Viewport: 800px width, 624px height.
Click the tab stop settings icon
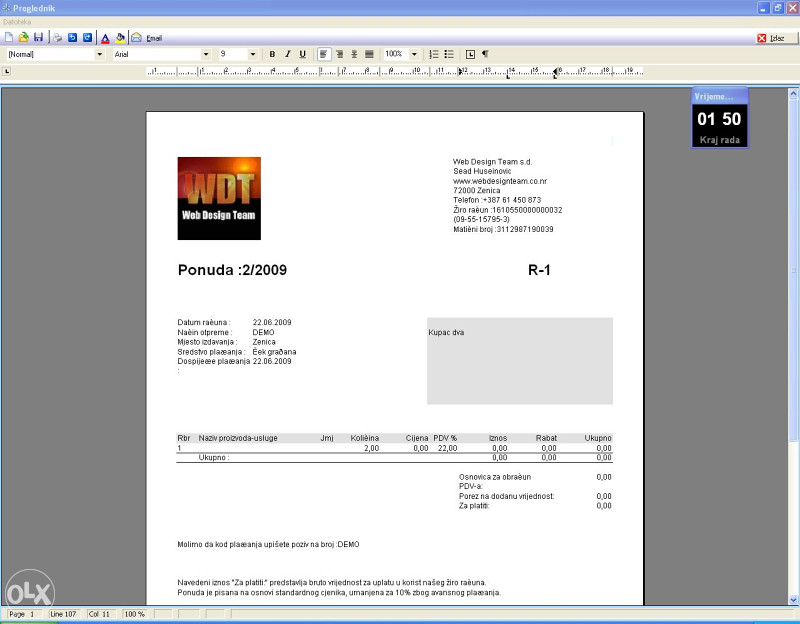coord(470,54)
